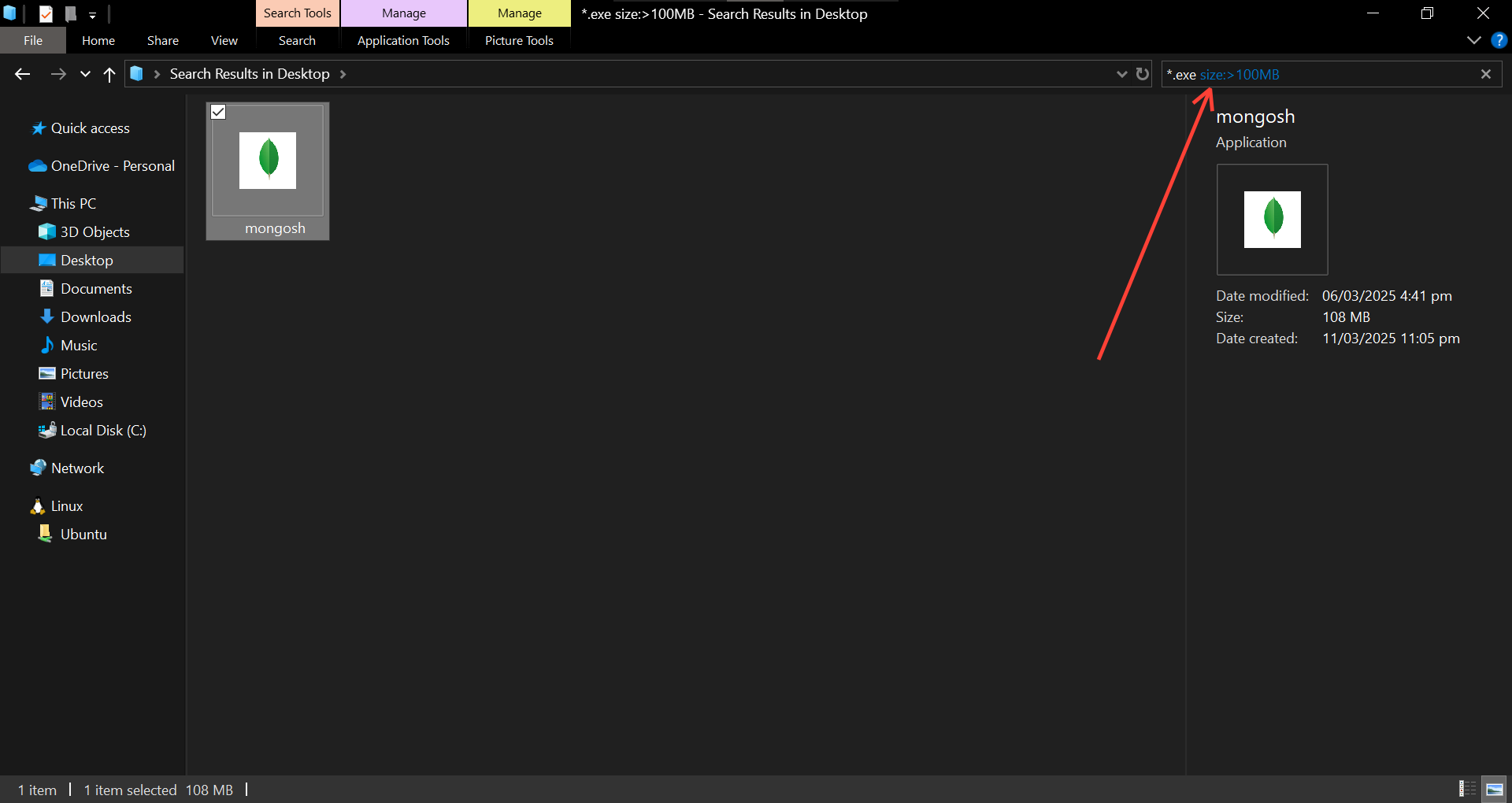Open the Recent locations dropdown arrow
The image size is (1512, 803).
[x=85, y=74]
